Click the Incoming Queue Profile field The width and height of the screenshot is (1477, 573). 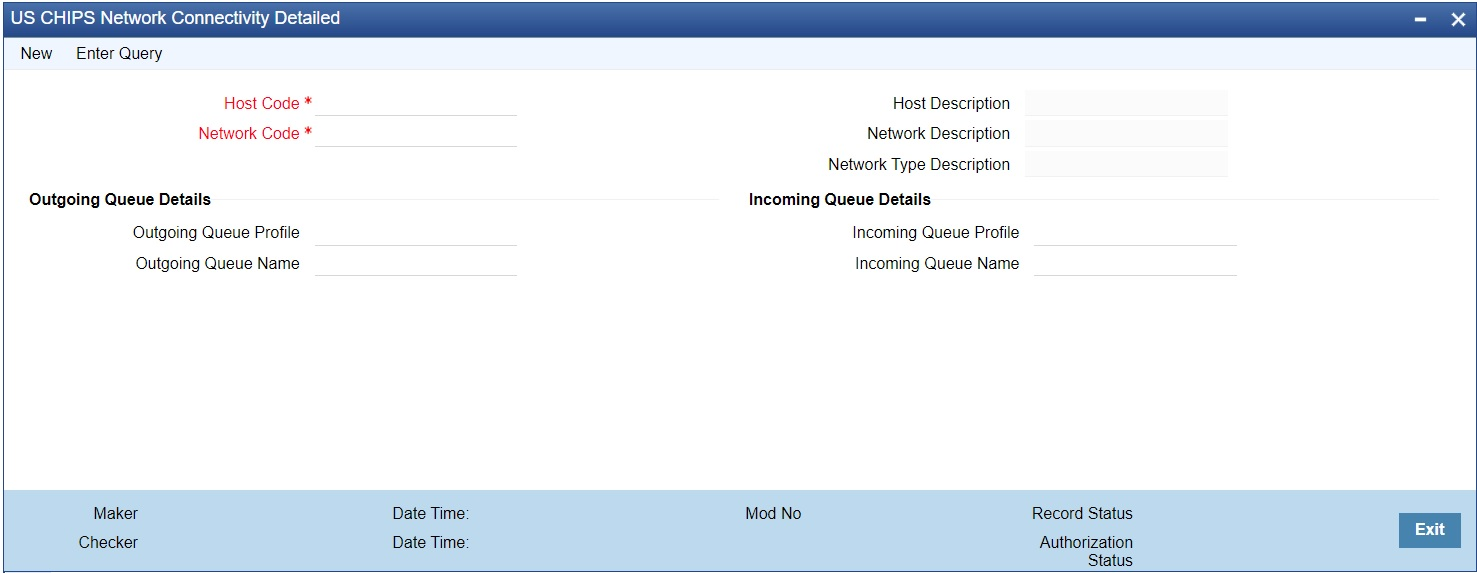[1135, 232]
